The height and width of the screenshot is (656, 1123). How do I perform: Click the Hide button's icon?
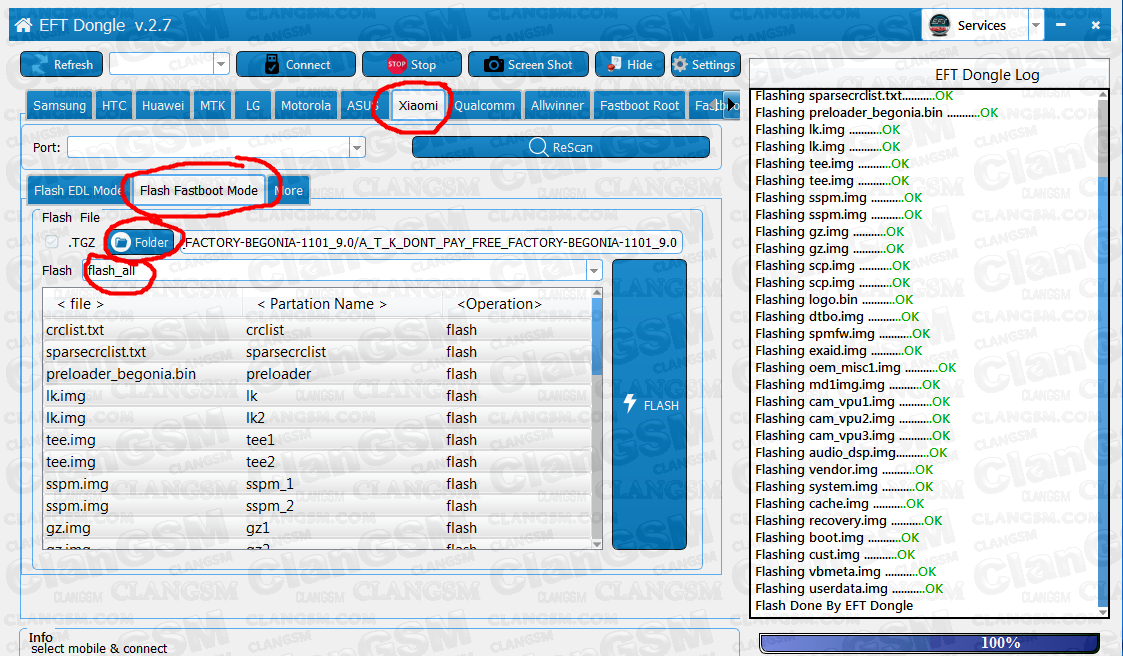614,64
